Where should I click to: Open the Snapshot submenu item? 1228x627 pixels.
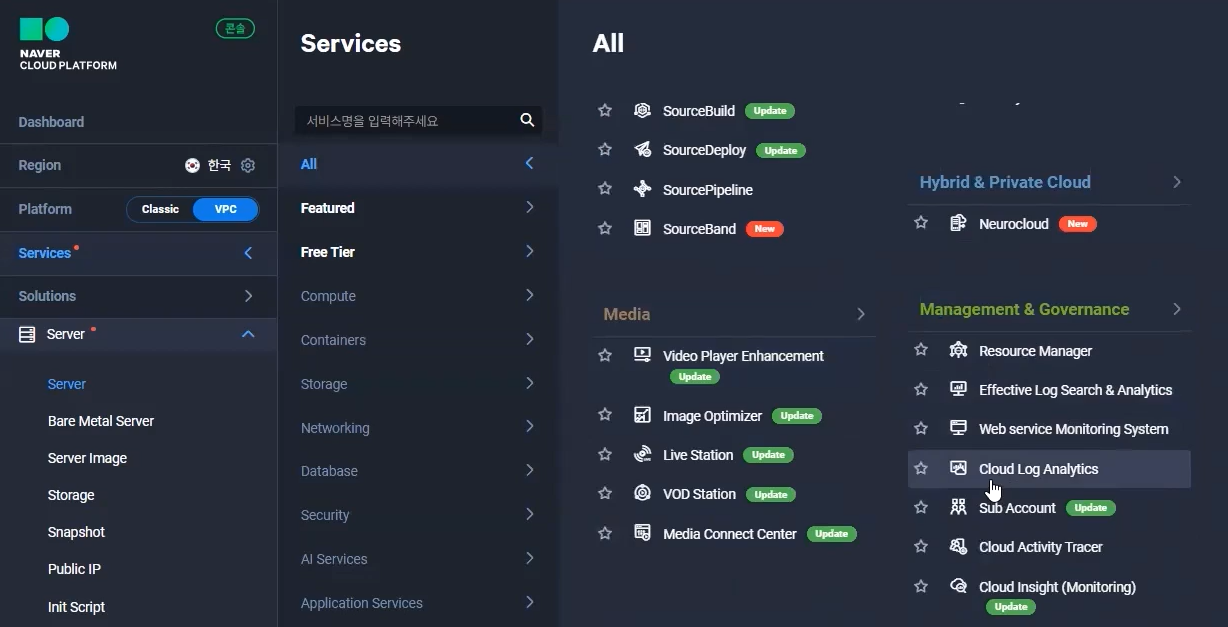coord(76,532)
